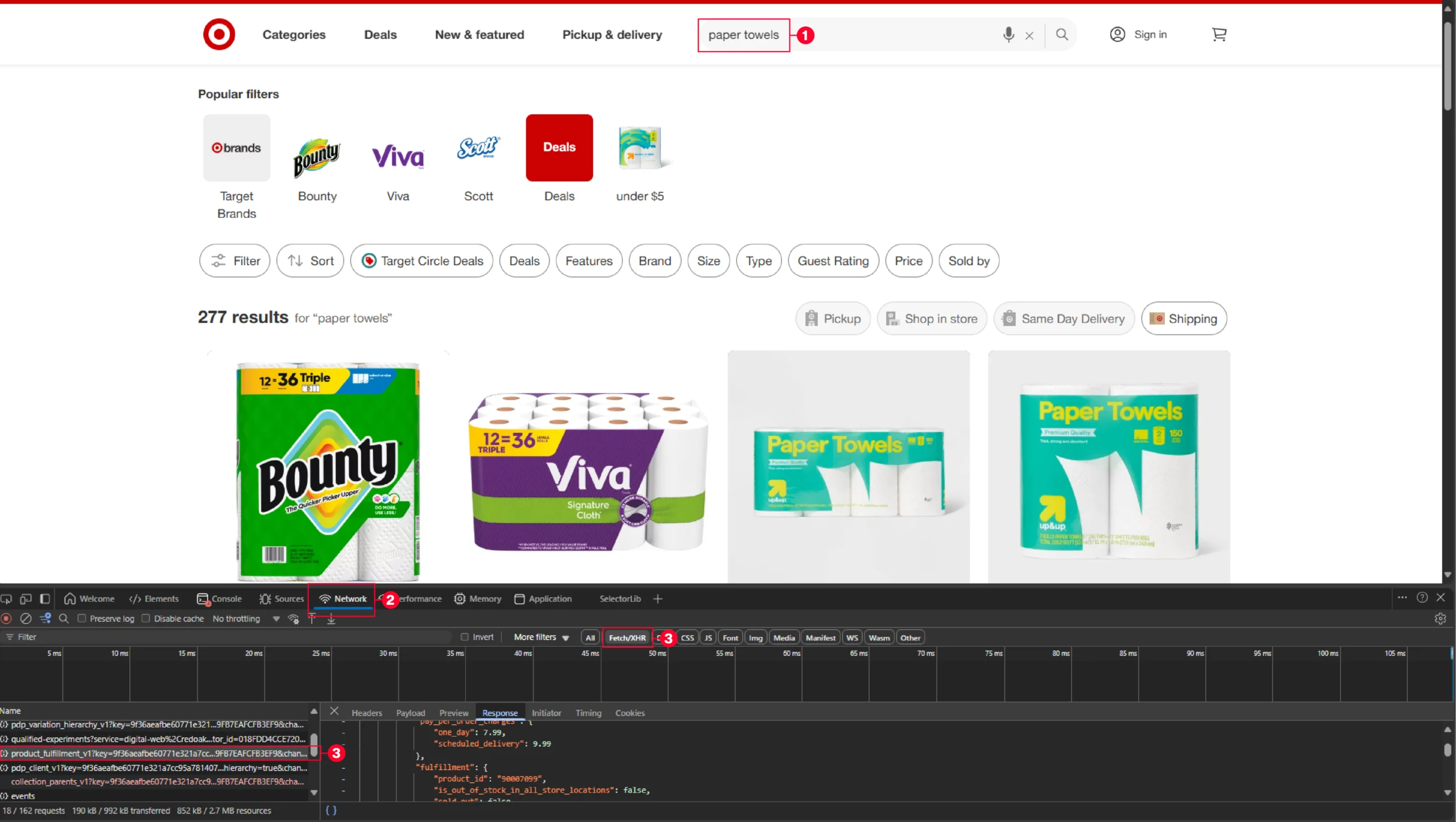This screenshot has width=1456, height=822.
Task: Expand the Sold by filter chip
Action: click(x=969, y=261)
